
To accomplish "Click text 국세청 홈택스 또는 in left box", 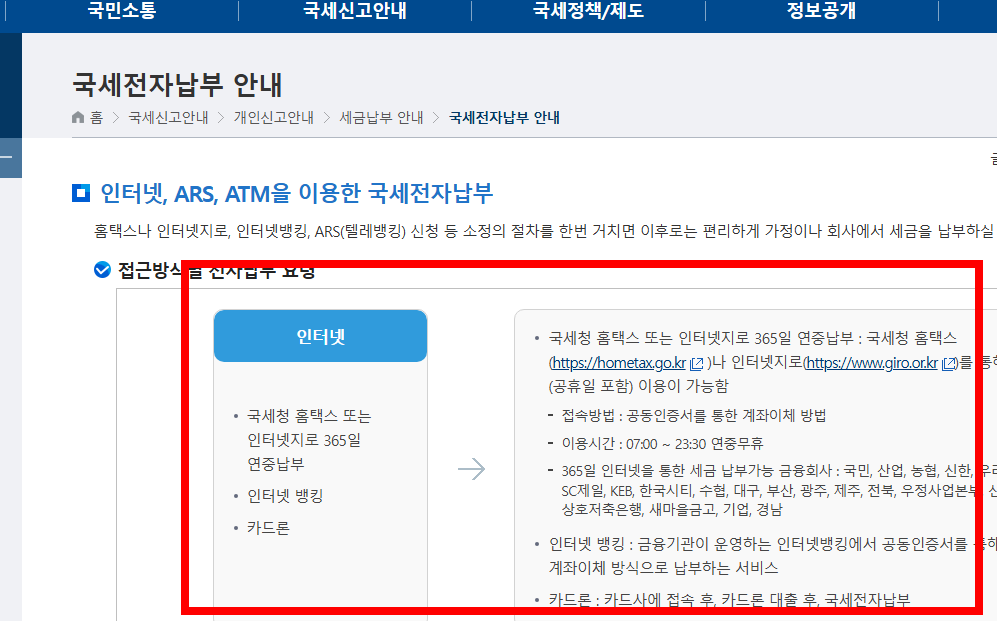I will [x=309, y=416].
